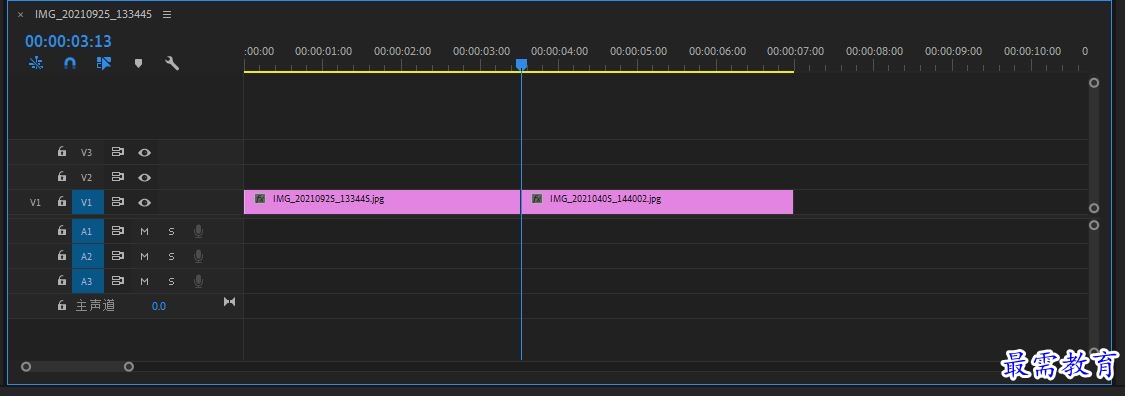Click fx badge on IMG_20210405_144002.jpg clip

pyautogui.click(x=537, y=199)
